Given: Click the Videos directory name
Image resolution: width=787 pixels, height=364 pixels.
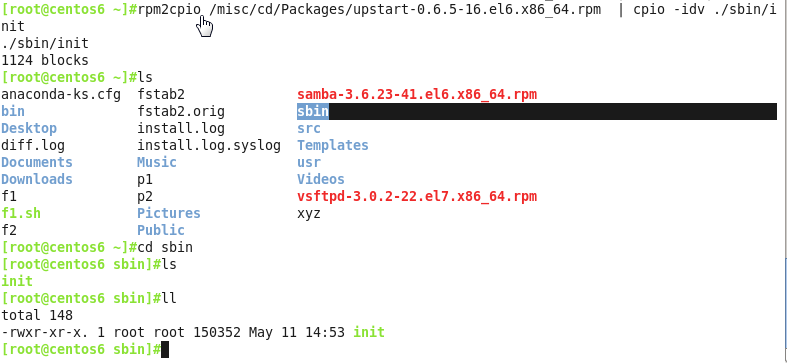Looking at the screenshot, I should coord(320,179).
